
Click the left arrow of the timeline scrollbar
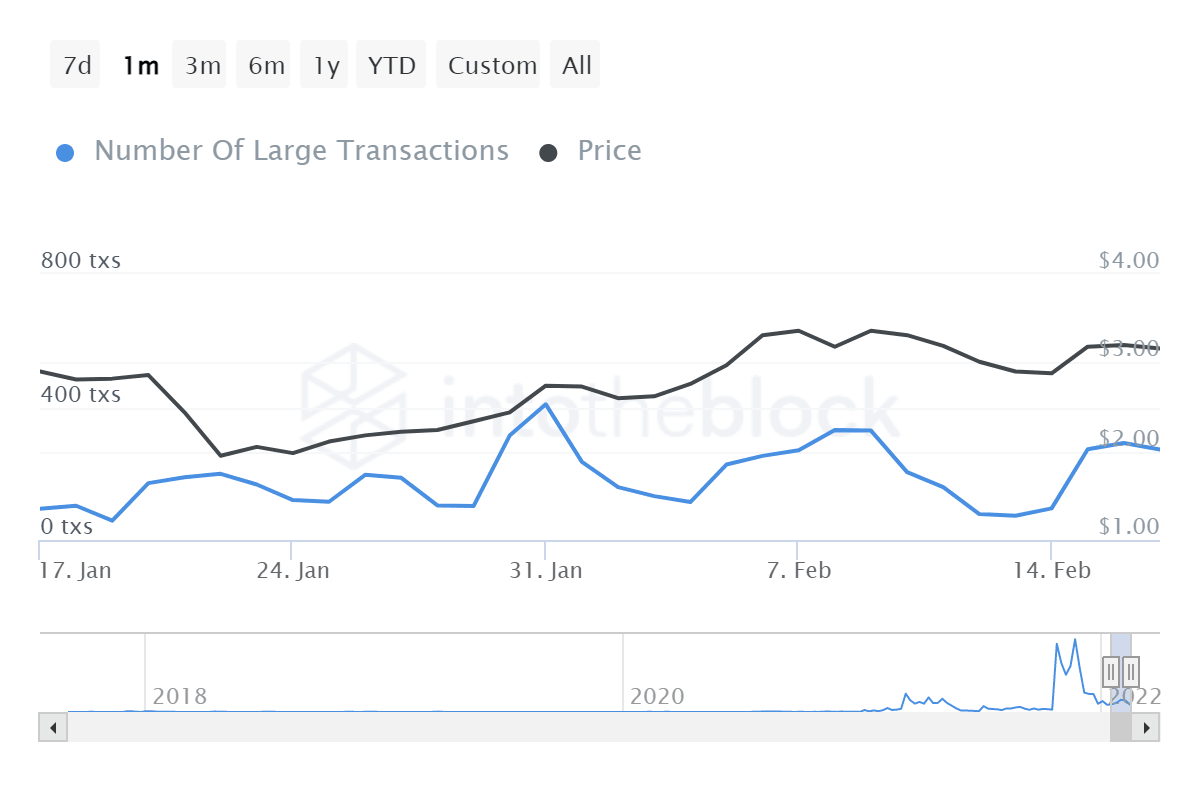pyautogui.click(x=53, y=727)
